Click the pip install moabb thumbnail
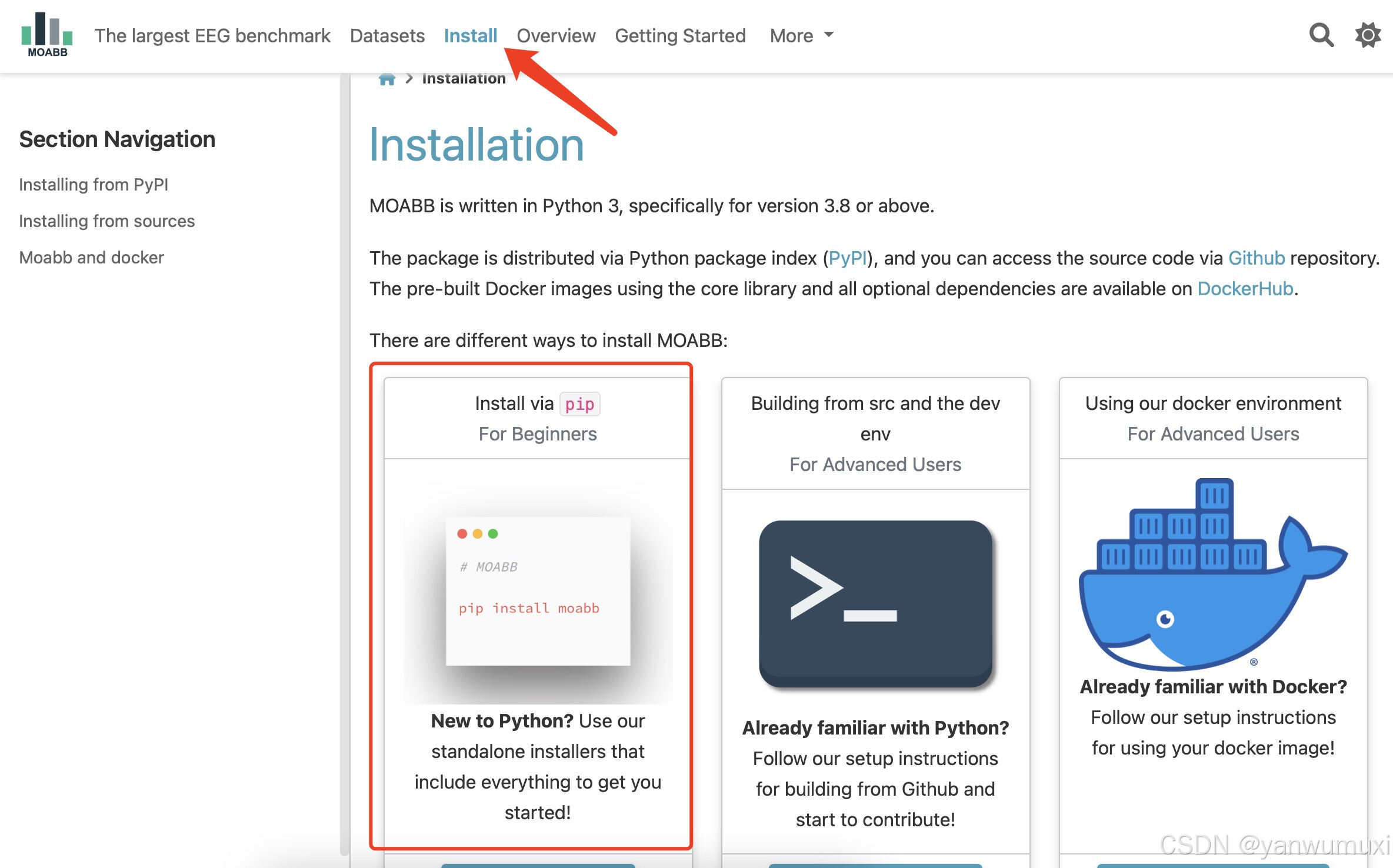Image resolution: width=1393 pixels, height=868 pixels. [538, 591]
